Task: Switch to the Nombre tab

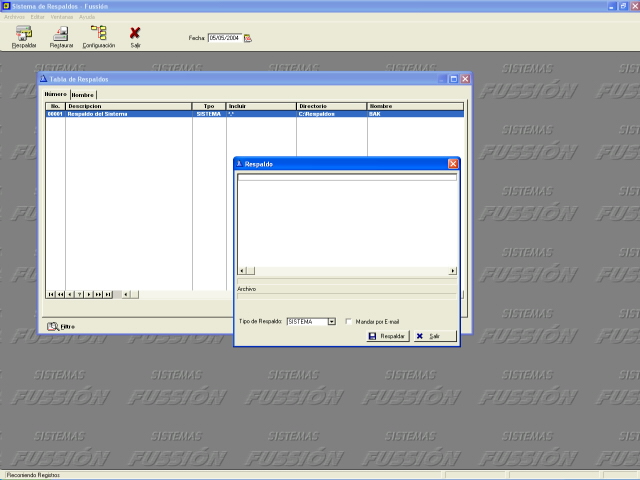Action: (x=83, y=94)
